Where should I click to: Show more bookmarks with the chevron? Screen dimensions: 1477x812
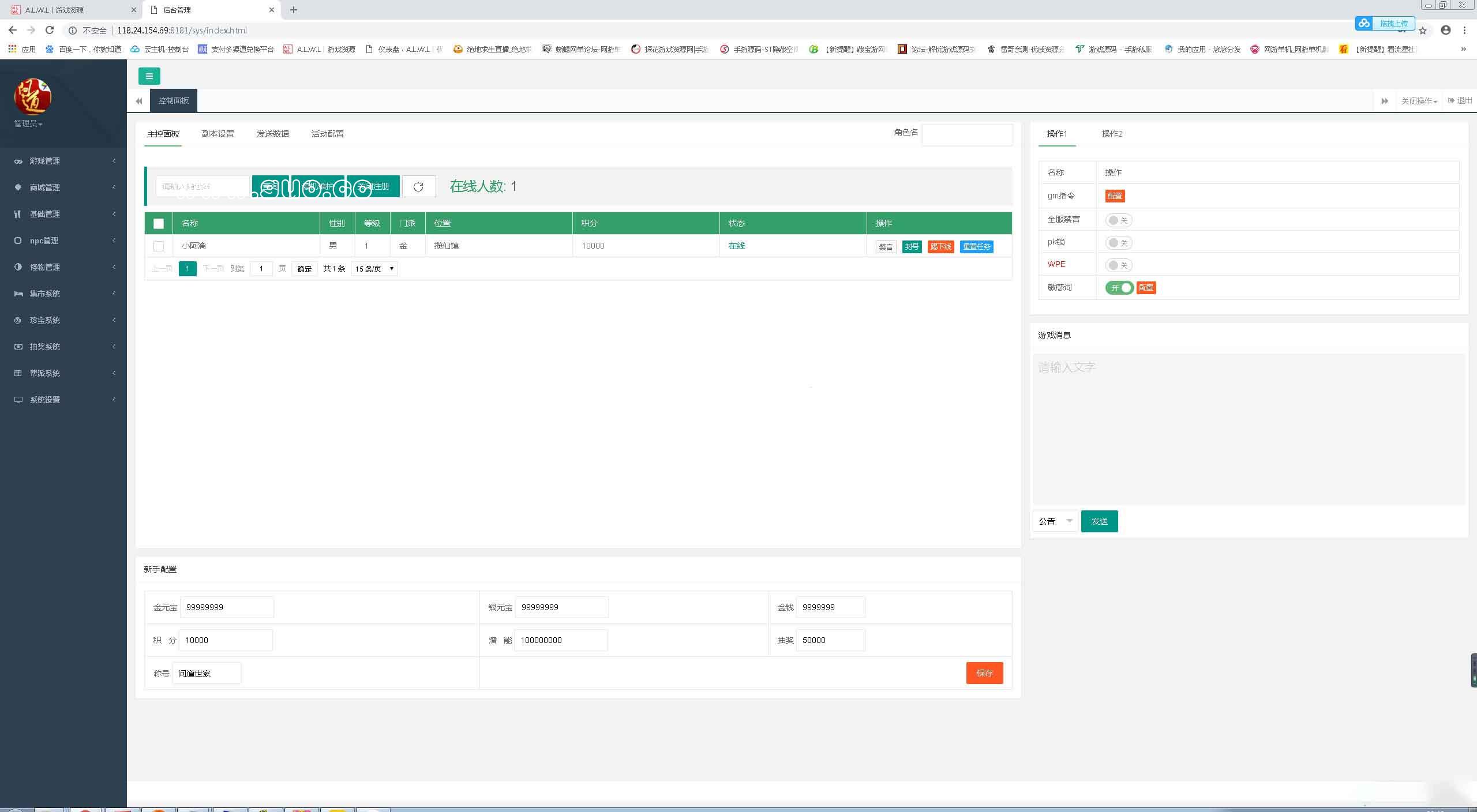coord(1463,50)
